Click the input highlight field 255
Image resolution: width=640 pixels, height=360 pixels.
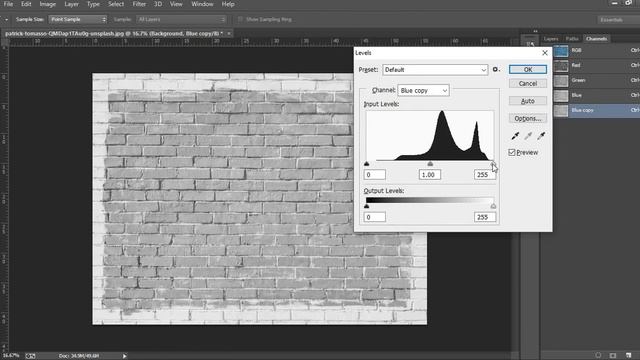click(485, 175)
